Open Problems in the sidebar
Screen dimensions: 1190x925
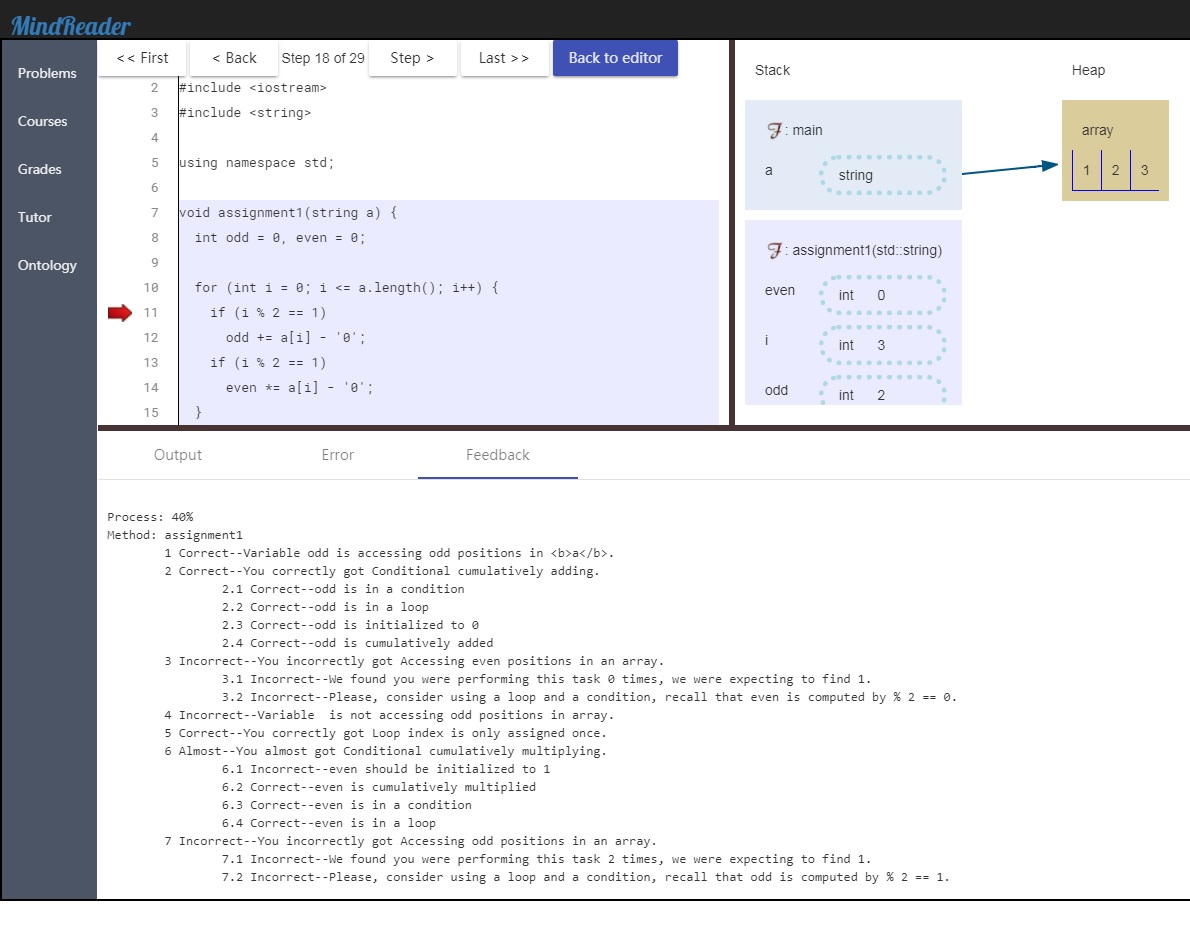coord(47,73)
